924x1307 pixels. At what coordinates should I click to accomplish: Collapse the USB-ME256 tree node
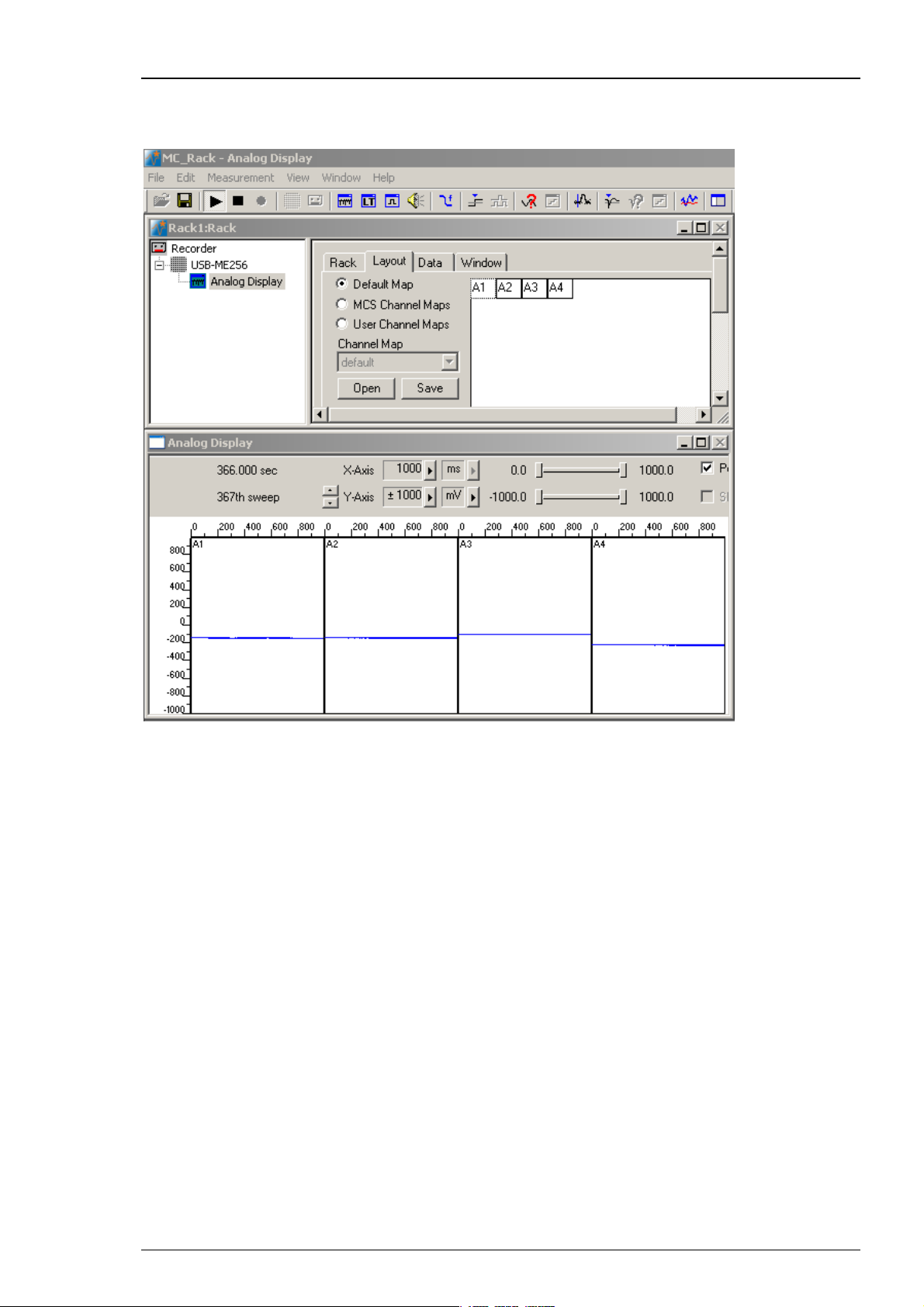[159, 265]
